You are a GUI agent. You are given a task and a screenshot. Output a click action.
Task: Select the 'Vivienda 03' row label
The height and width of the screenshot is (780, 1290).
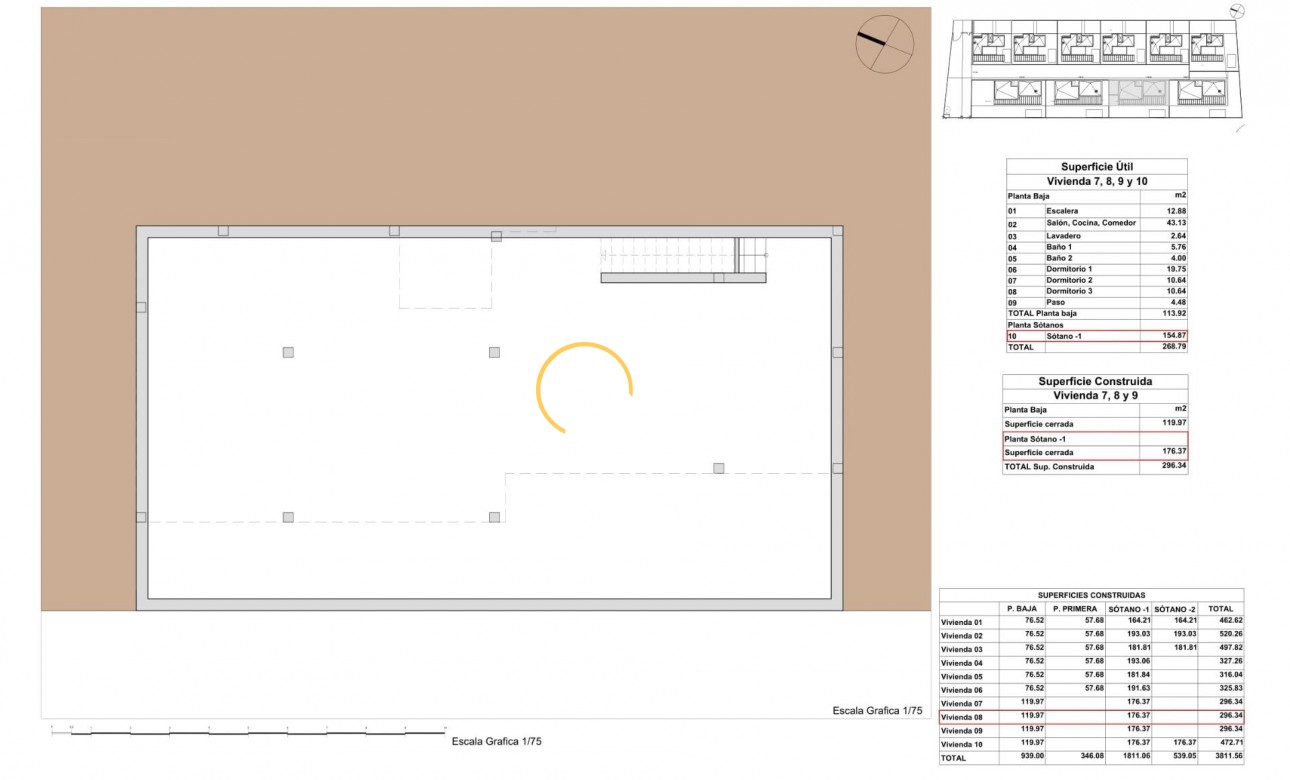(x=962, y=650)
